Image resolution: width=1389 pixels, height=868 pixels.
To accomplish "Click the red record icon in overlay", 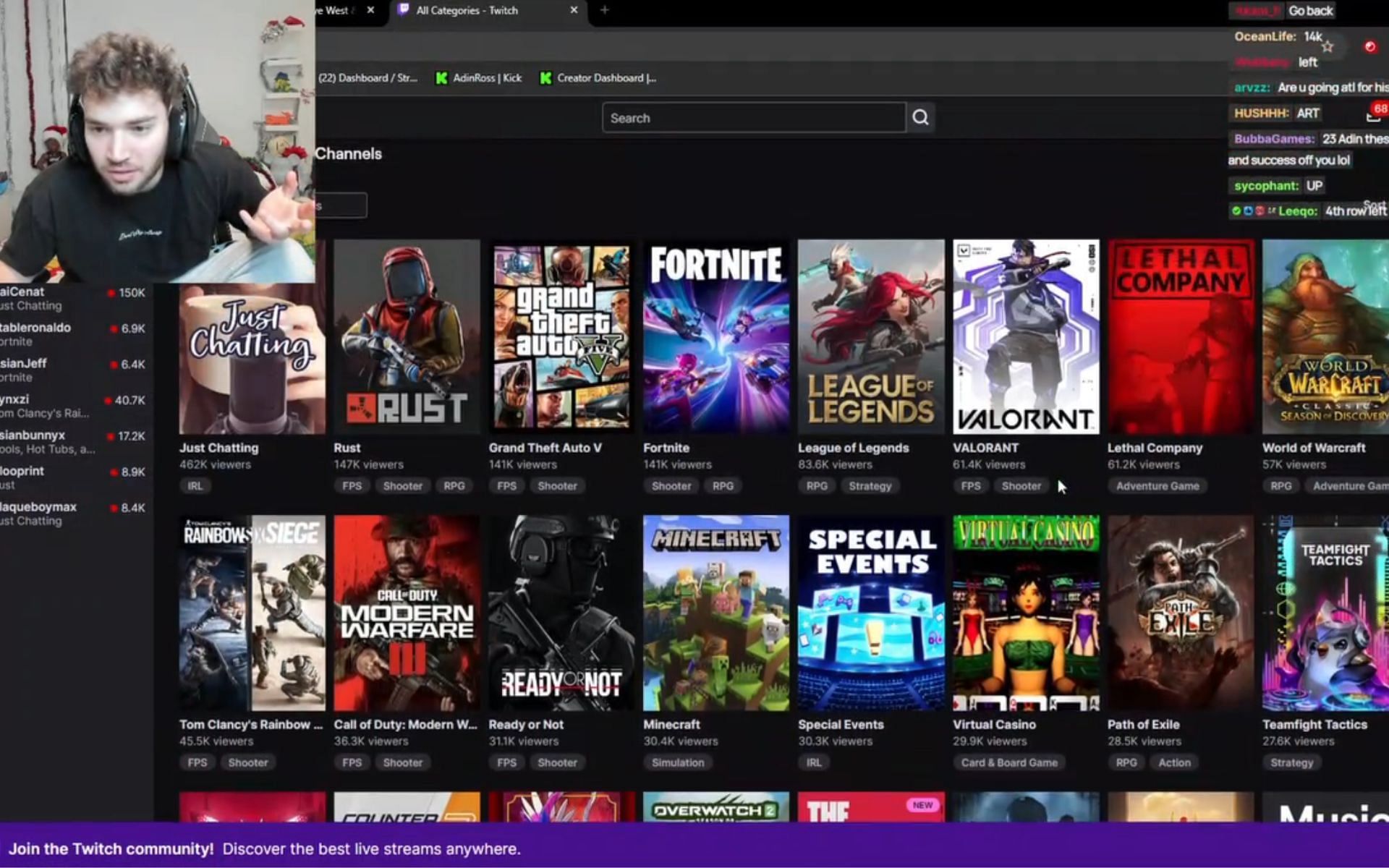I will [x=1369, y=47].
